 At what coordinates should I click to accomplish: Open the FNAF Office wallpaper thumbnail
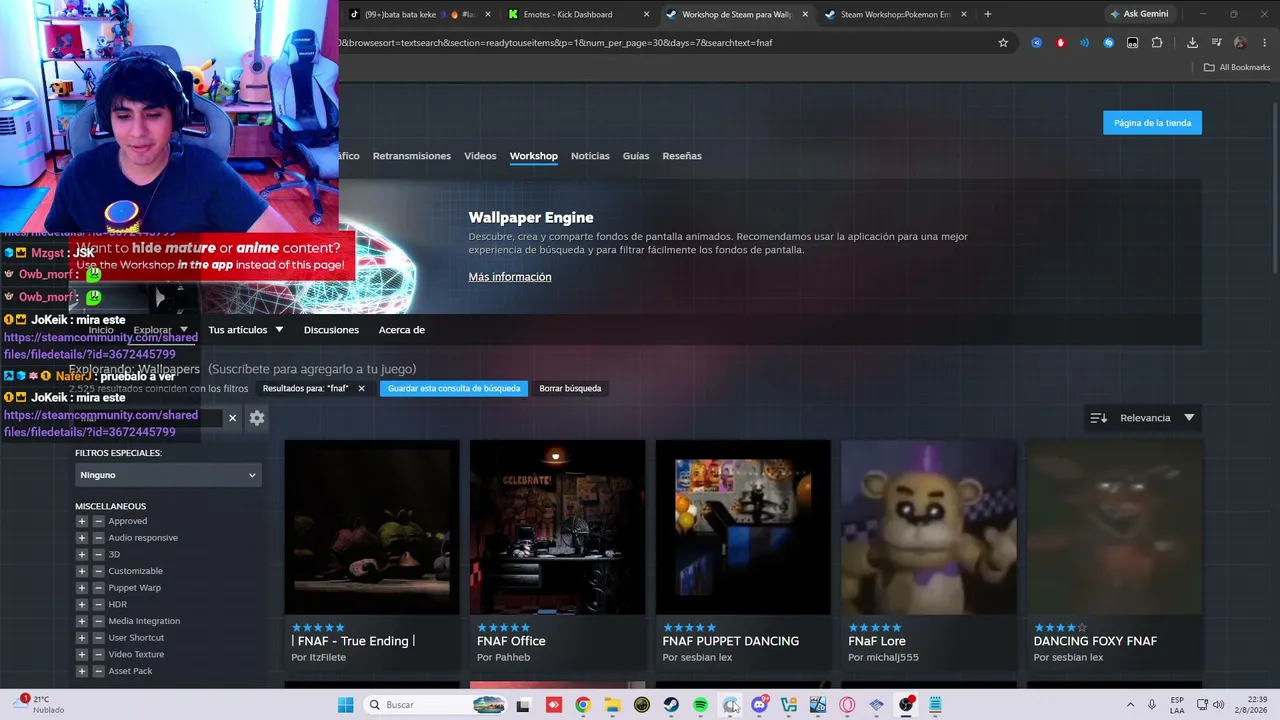(x=557, y=527)
